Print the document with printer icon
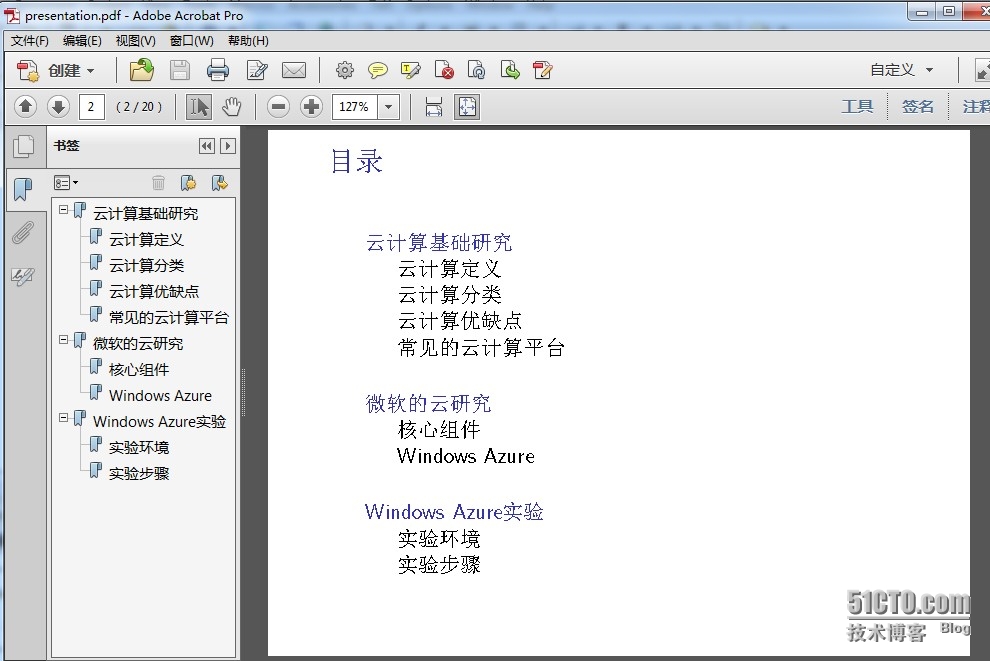The height and width of the screenshot is (661, 990). (218, 70)
